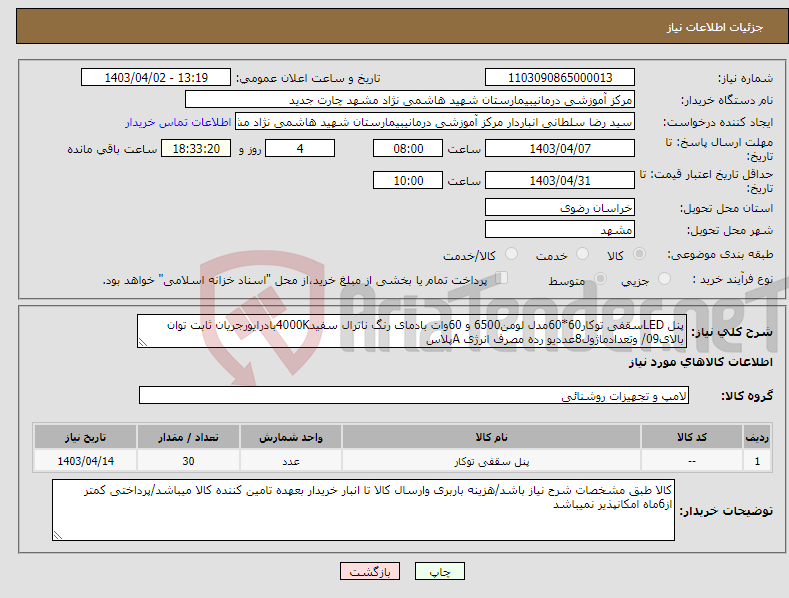The width and height of the screenshot is (789, 598).
Task: Click the buyer notes text area
Action: 363,510
